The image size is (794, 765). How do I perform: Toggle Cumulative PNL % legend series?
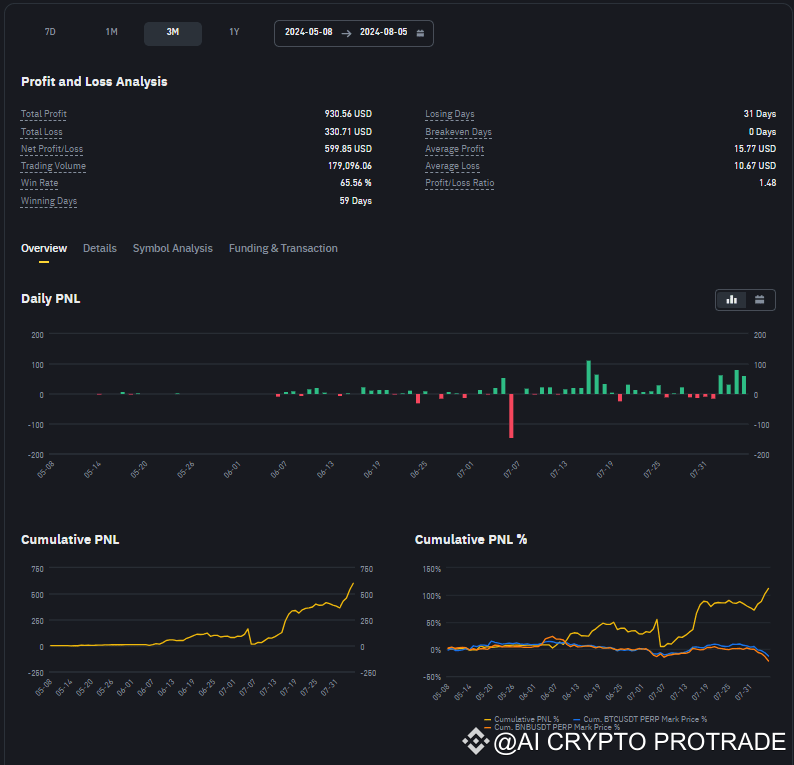tap(522, 719)
